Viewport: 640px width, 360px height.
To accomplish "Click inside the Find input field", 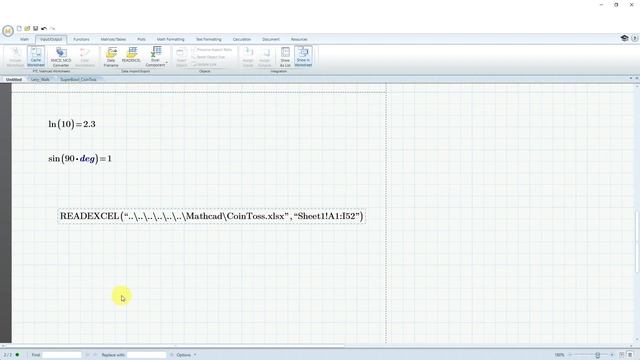I will pos(62,355).
